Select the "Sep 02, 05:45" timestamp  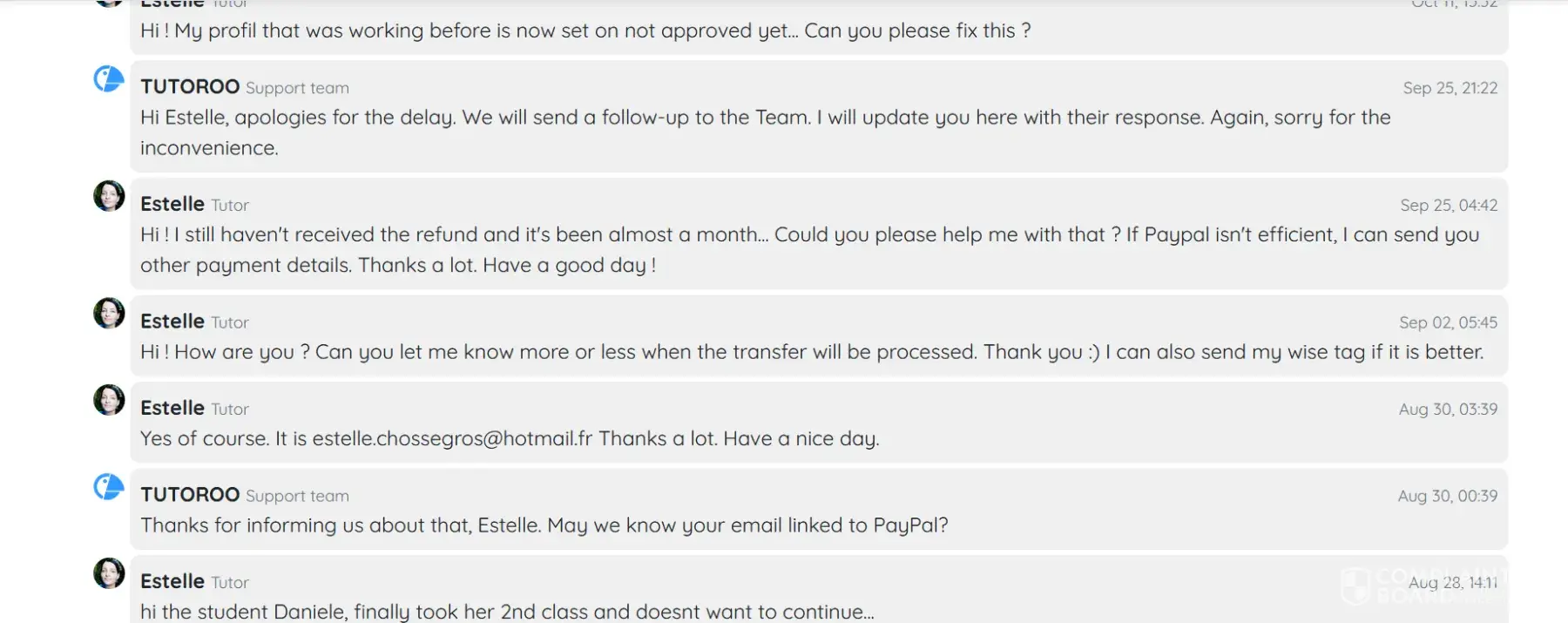1448,322
